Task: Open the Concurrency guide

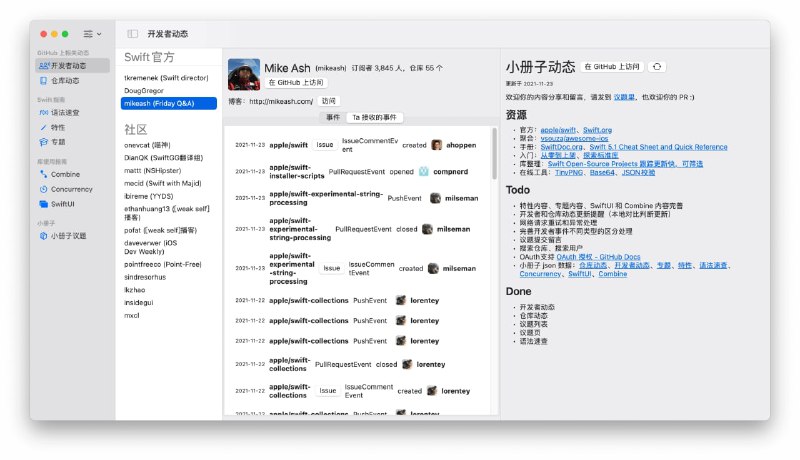Action: (72, 189)
